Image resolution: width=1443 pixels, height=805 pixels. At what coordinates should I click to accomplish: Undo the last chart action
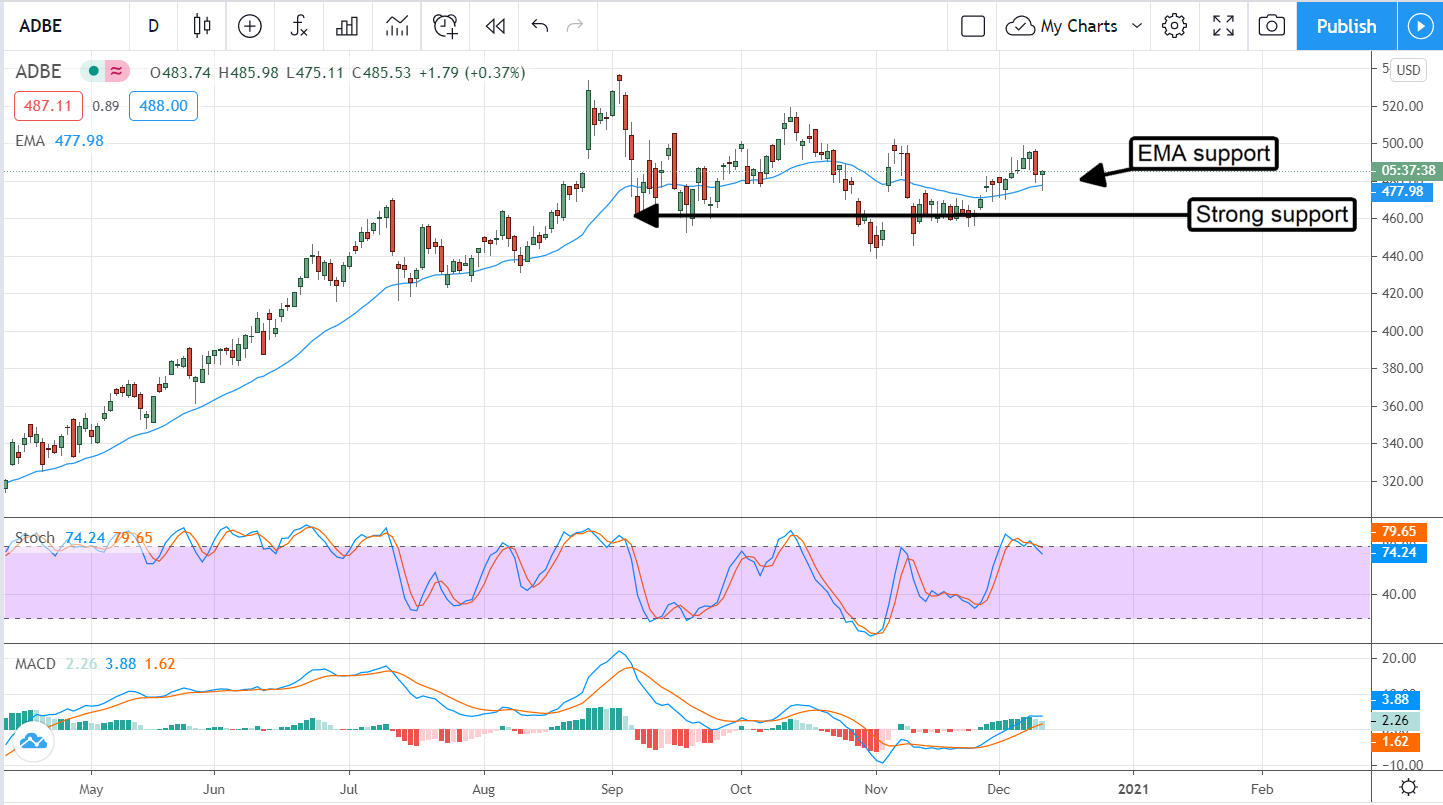coord(540,26)
